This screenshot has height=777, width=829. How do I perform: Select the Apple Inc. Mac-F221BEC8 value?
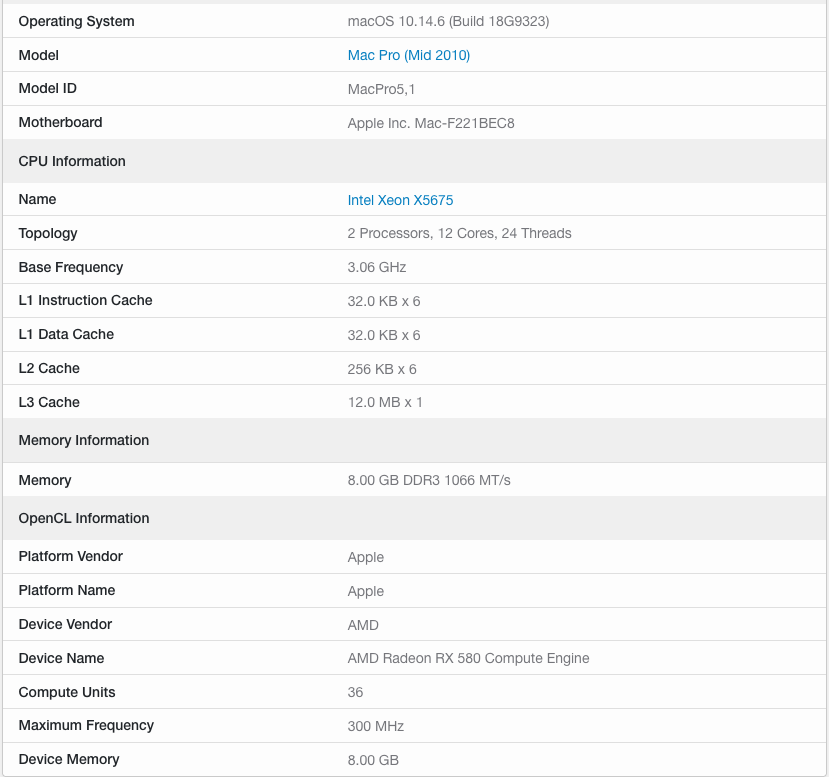431,123
